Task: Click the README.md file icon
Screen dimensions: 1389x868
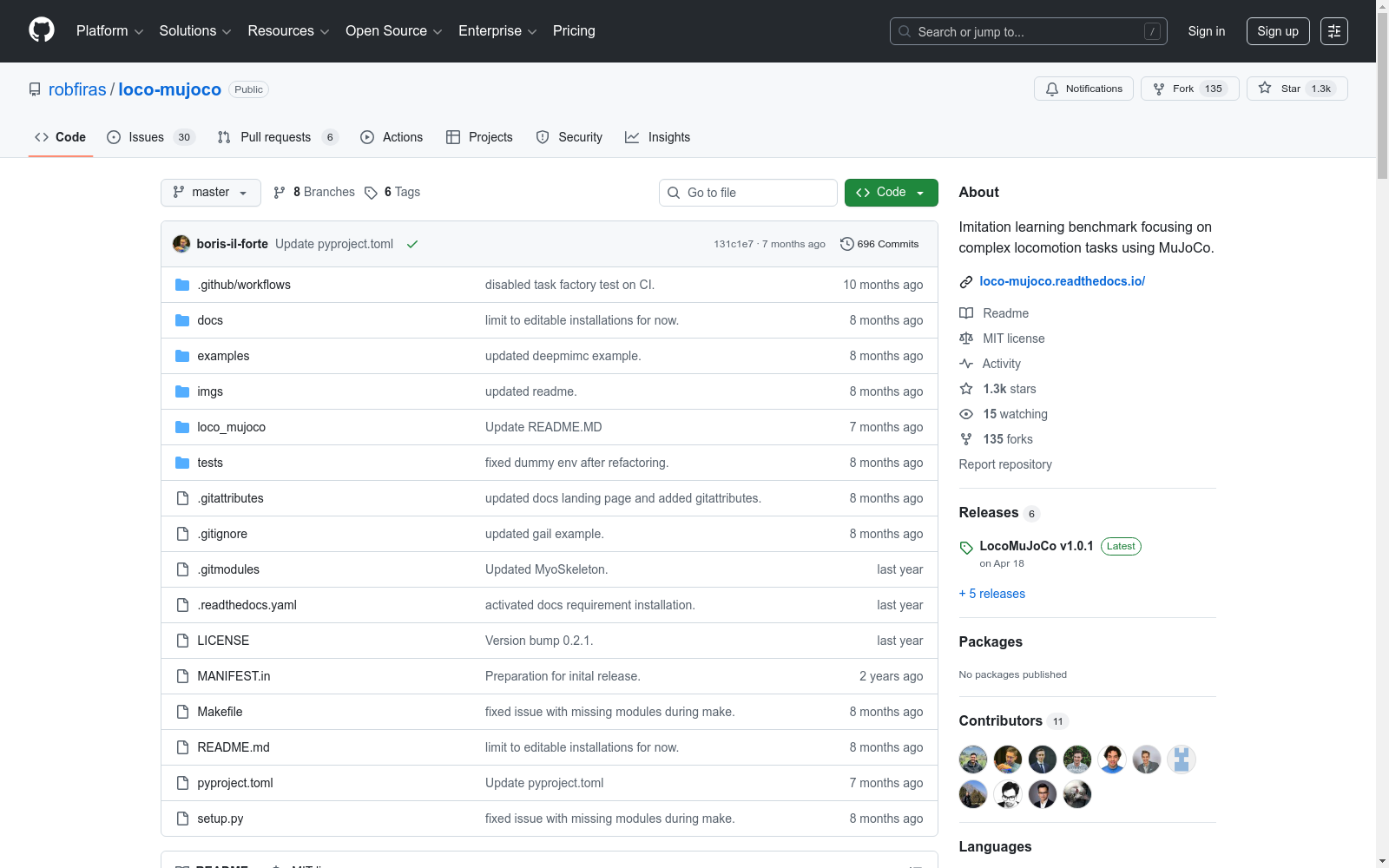Action: (182, 747)
